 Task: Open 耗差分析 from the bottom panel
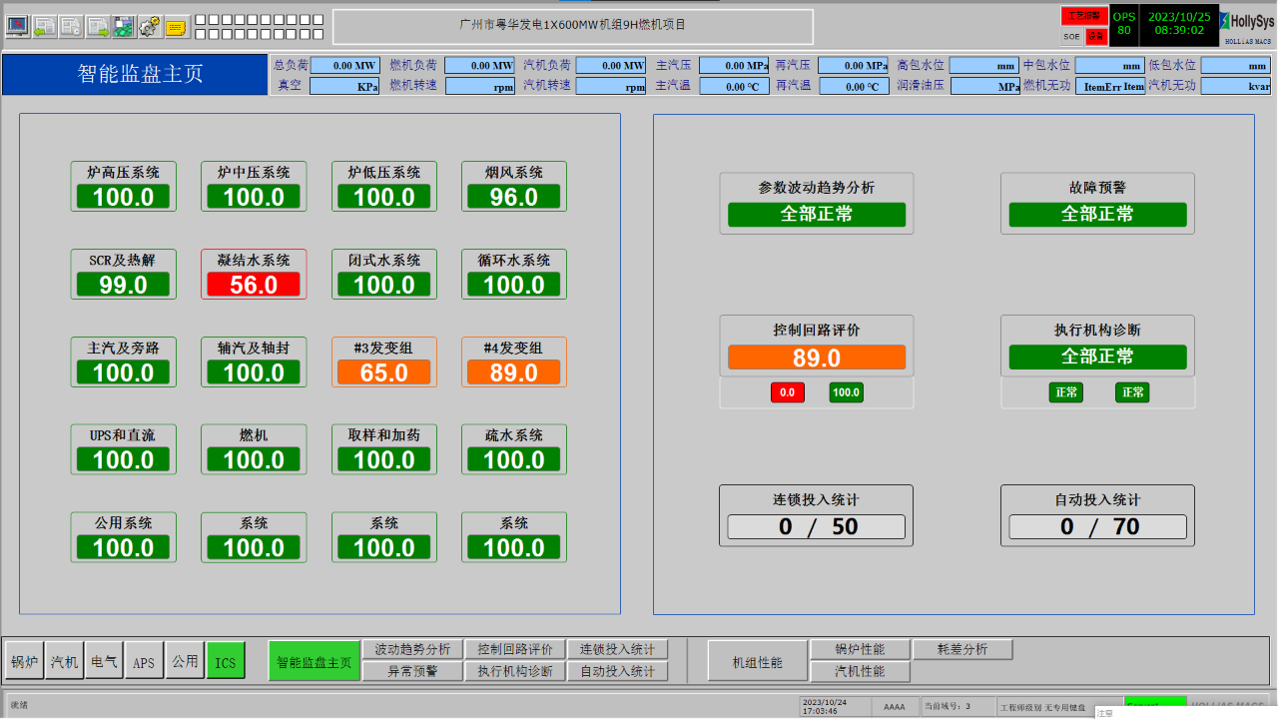pyautogui.click(x=961, y=648)
